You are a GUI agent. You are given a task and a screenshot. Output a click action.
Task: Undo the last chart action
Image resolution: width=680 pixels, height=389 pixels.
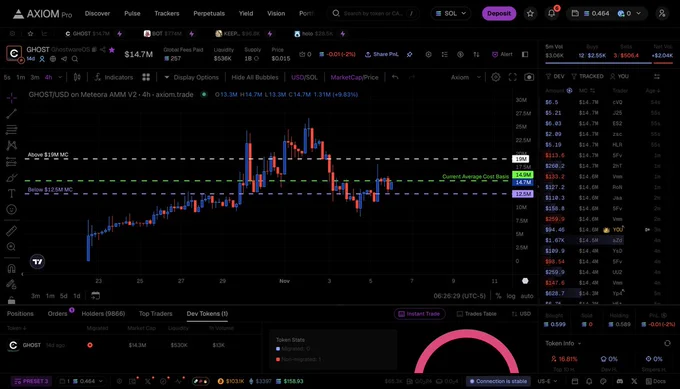395,77
